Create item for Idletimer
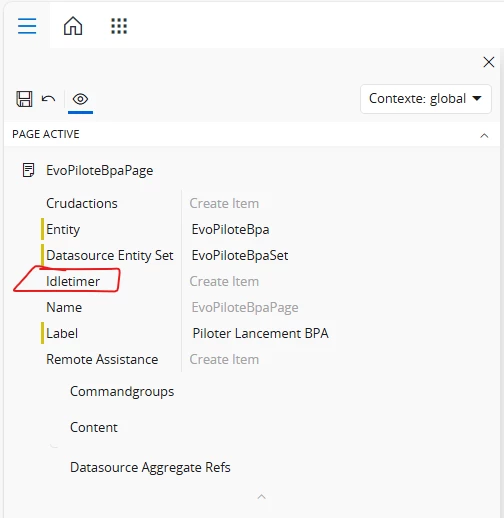Screen dimensions: 504x518 224,281
